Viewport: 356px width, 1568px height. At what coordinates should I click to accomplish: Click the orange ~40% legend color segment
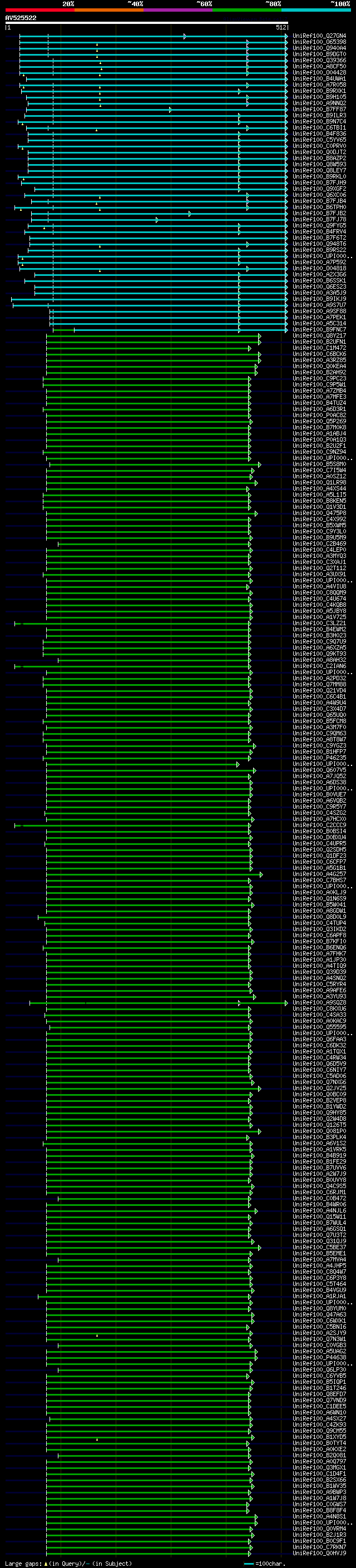point(109,10)
